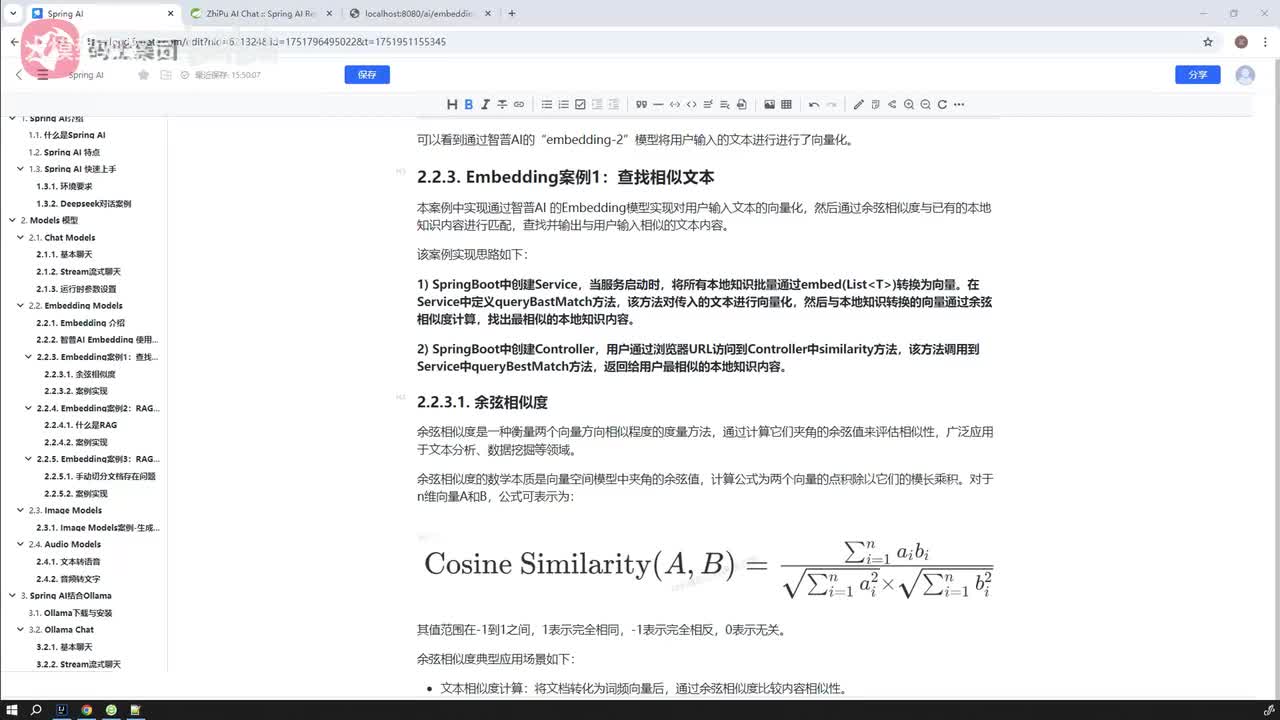Collapse 2.2.5. Embedding案例3 RAG node
This screenshot has width=1280, height=720.
click(x=27, y=459)
